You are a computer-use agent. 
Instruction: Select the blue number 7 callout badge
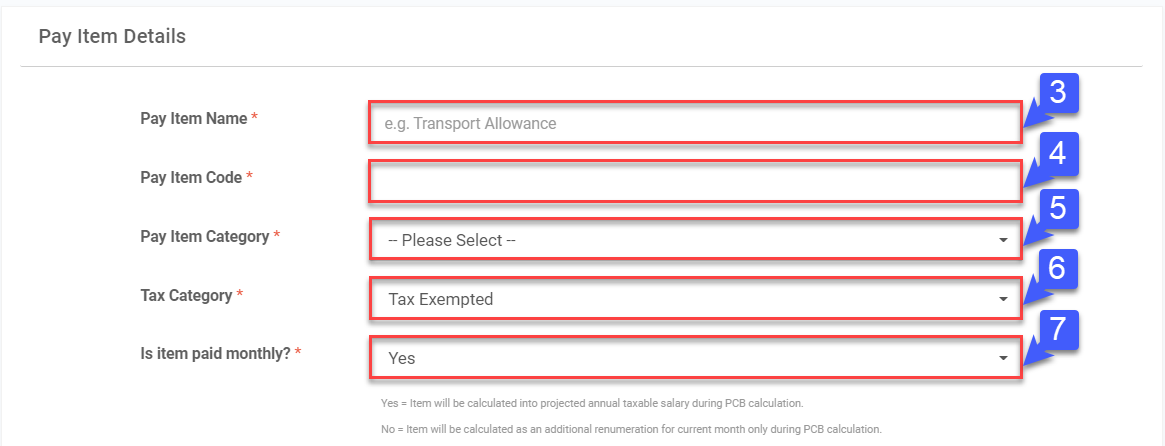(1058, 328)
